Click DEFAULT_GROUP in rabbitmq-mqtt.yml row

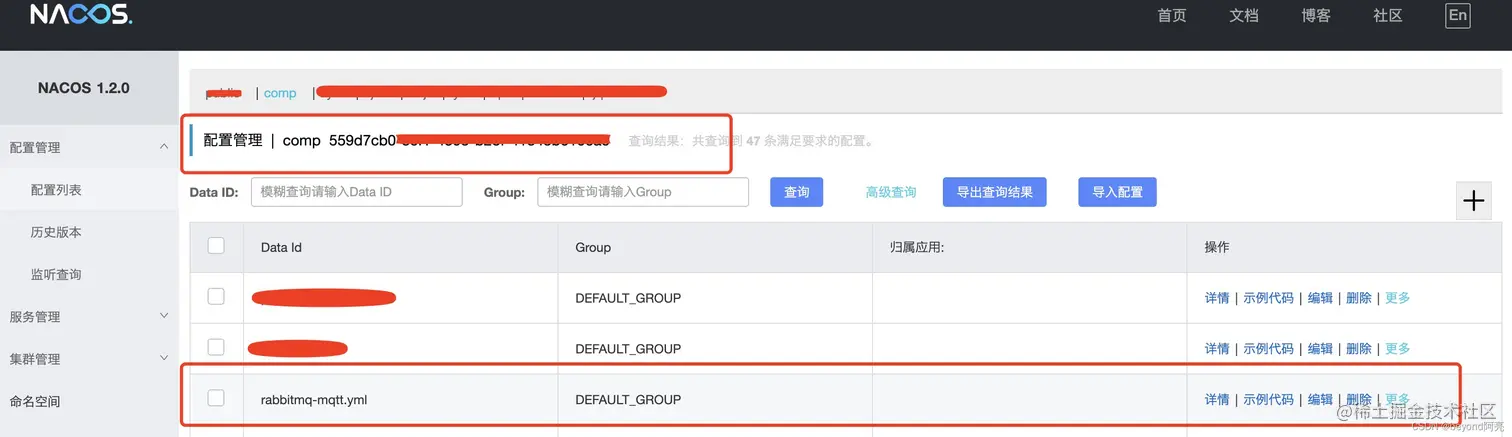(x=628, y=400)
